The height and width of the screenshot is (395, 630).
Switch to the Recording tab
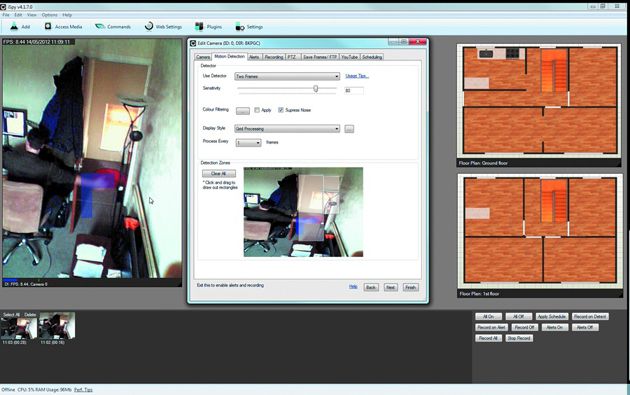point(274,57)
